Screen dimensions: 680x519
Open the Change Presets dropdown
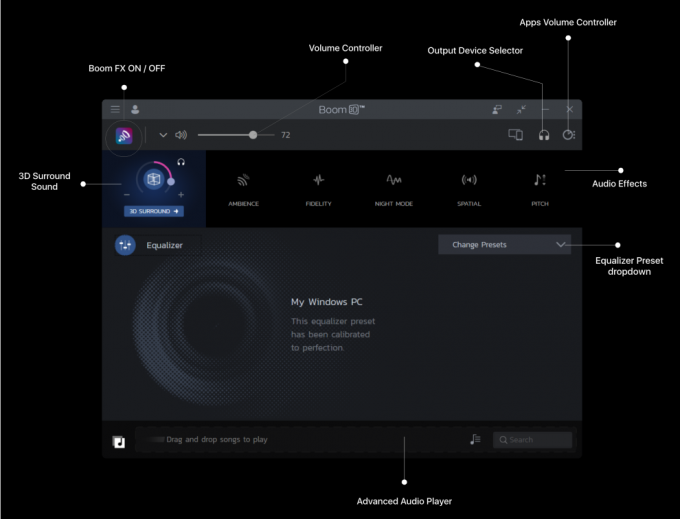[504, 245]
